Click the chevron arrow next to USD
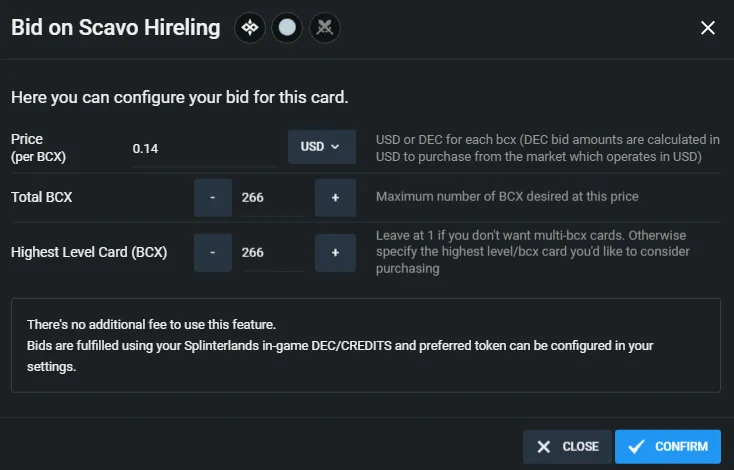The width and height of the screenshot is (734, 470). click(335, 147)
